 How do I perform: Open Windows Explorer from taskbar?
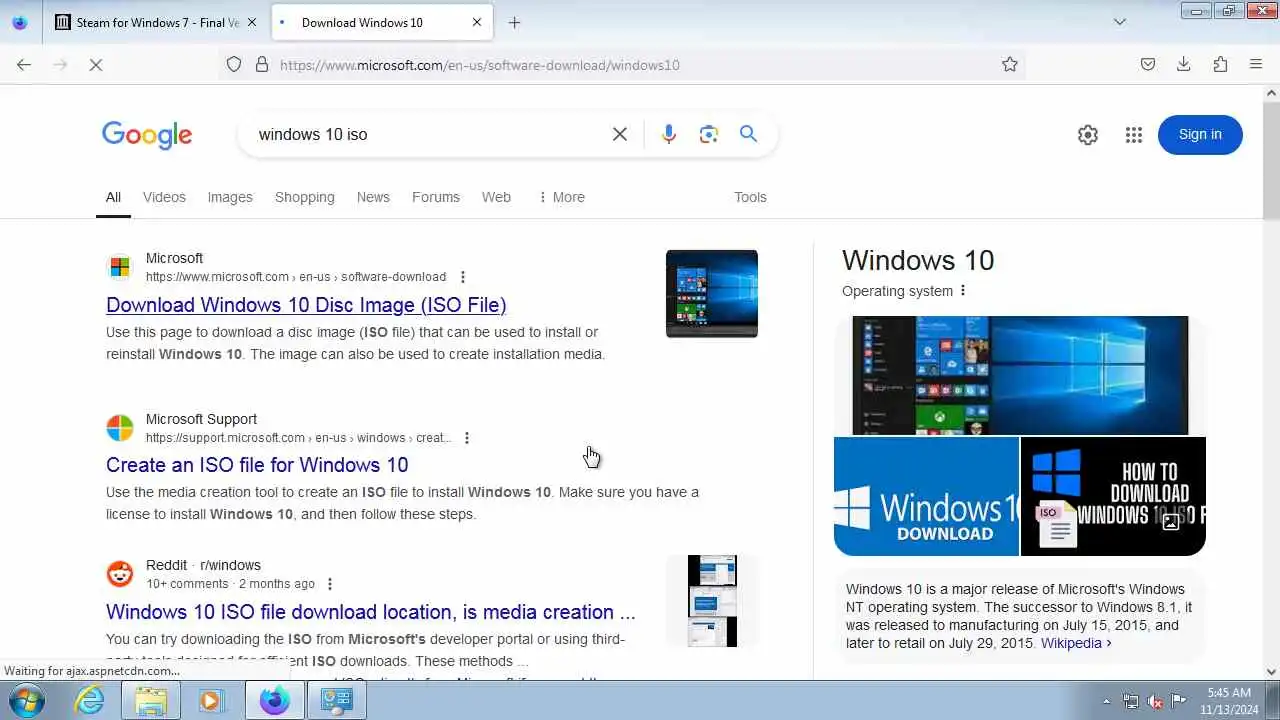click(151, 701)
